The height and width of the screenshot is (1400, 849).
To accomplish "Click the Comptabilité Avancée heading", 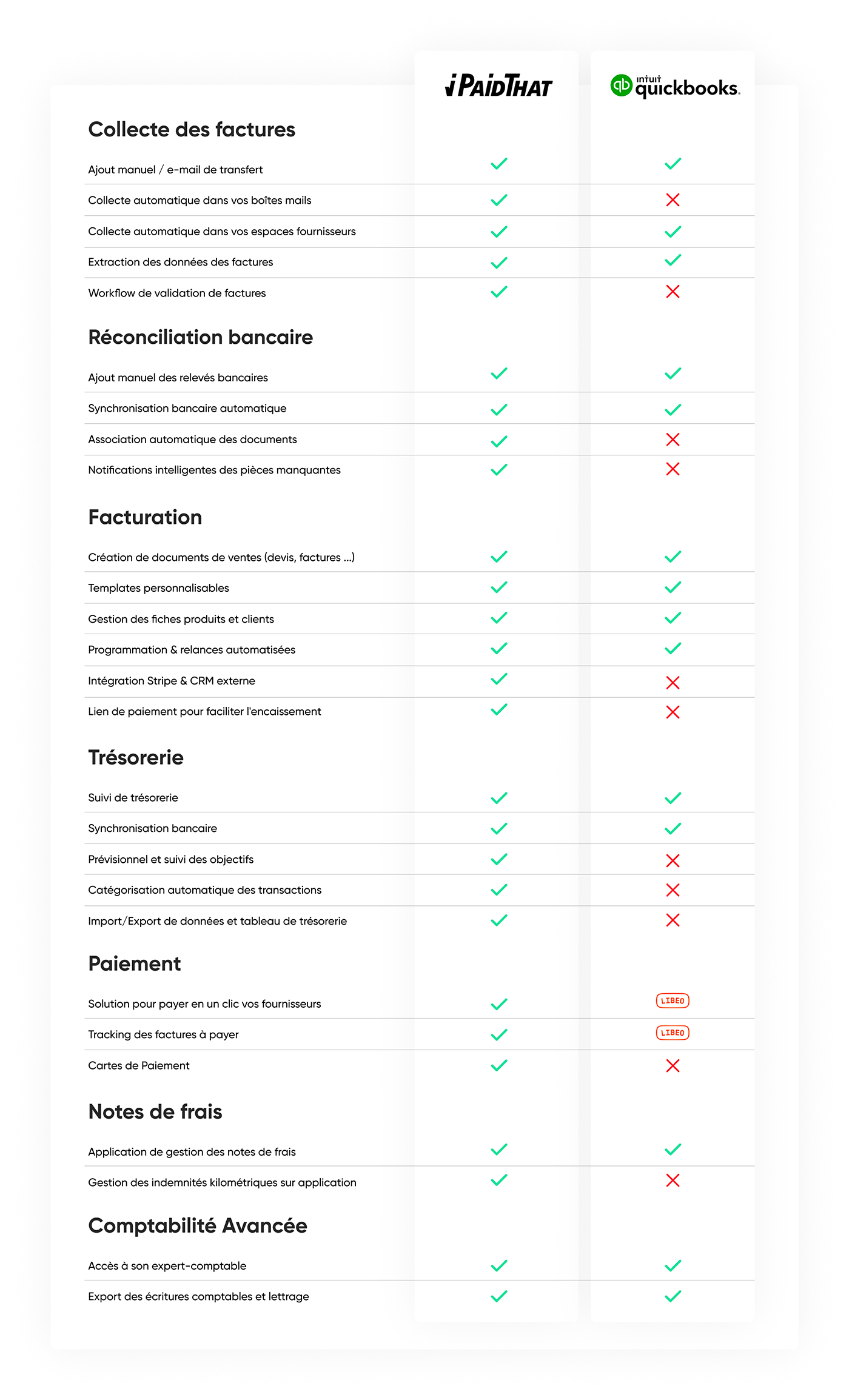I will point(198,1225).
